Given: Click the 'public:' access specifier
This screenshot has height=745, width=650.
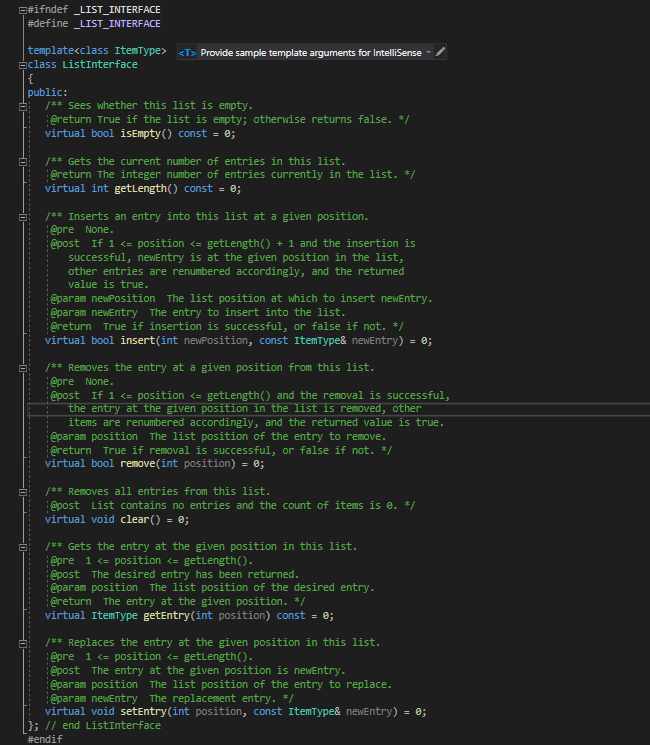Looking at the screenshot, I should pos(48,92).
